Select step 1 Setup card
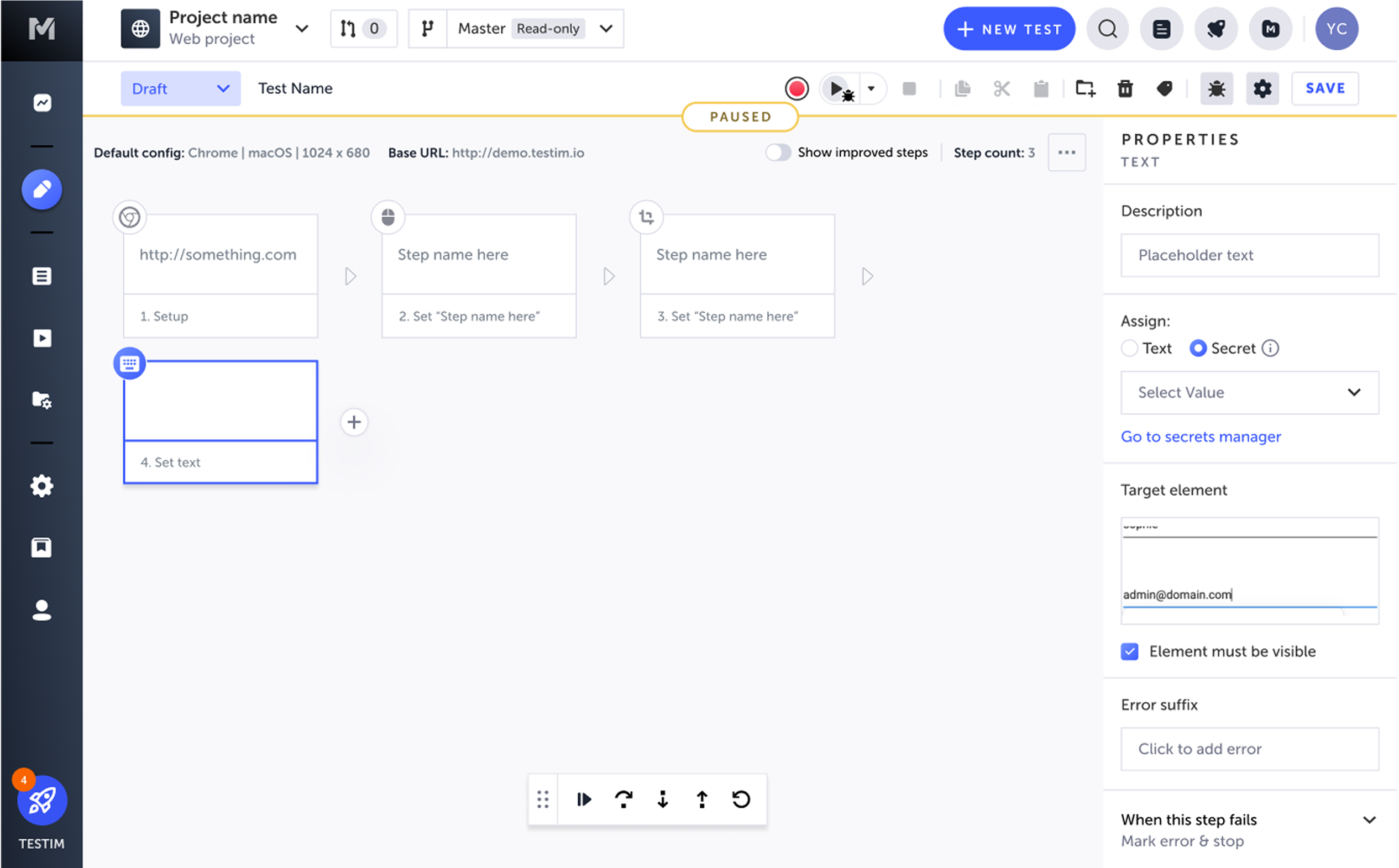 point(221,277)
